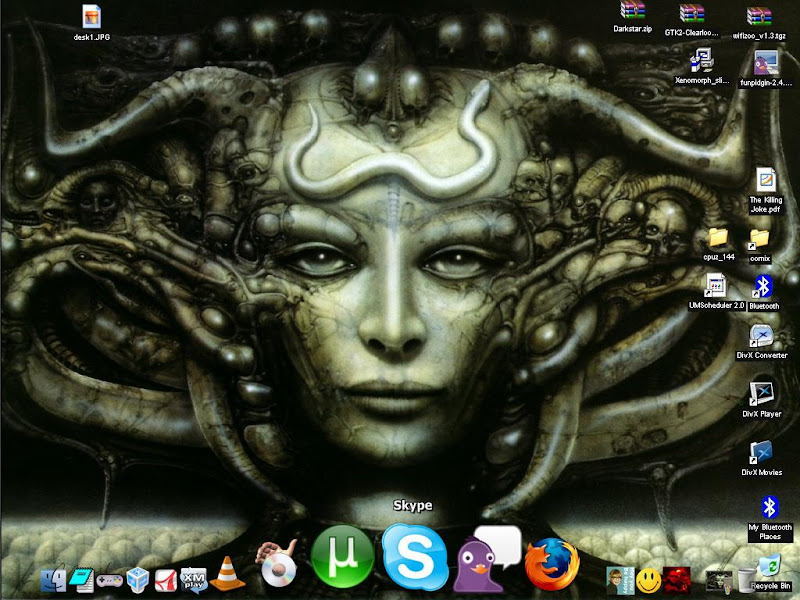
Task: Select the wifizoo_v1.3.tgz archive
Action: pyautogui.click(x=759, y=23)
